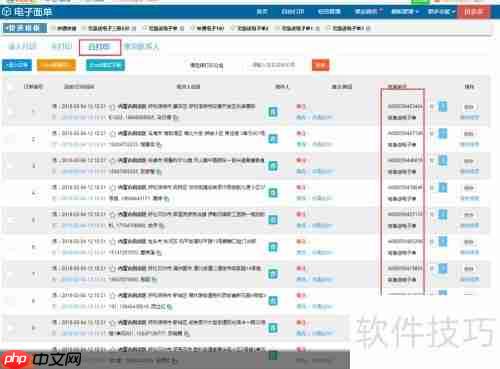This screenshot has height=369, width=500.
Task: Tick the checkbox for order row 5
Action: [11, 220]
